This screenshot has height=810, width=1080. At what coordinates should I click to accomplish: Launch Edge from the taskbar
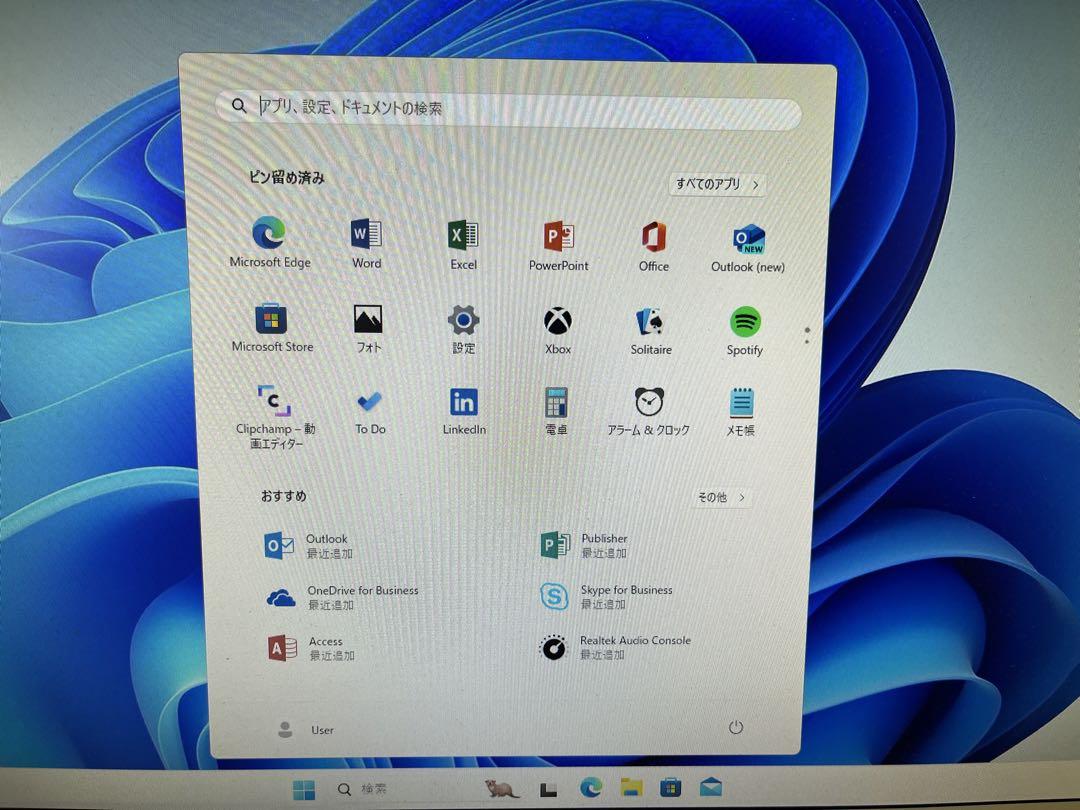[x=591, y=787]
